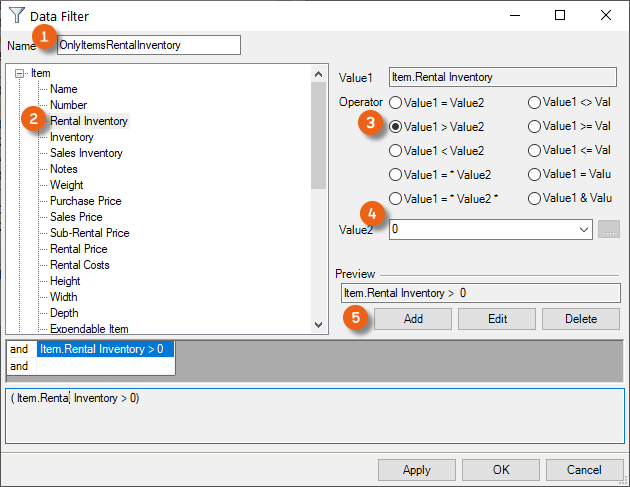Viewport: 630px width, 487px height.
Task: Click the Name input field
Action: (x=148, y=45)
